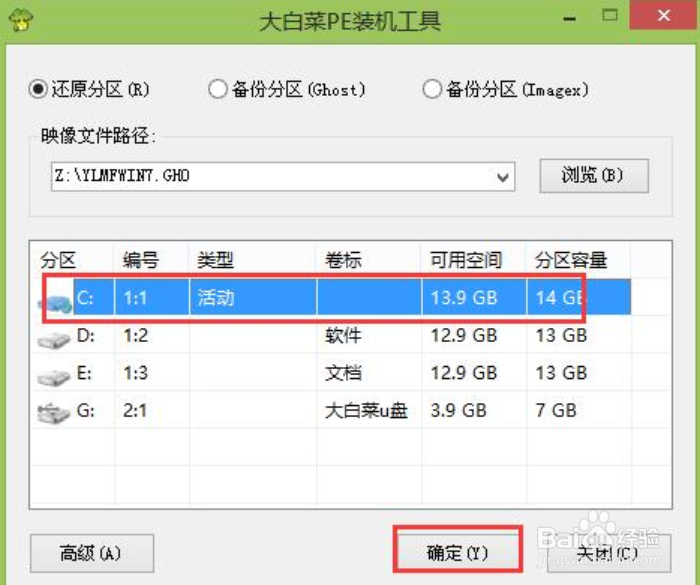Viewport: 700px width, 585px height.
Task: Click the 浏览 (B) browse button
Action: click(x=594, y=176)
